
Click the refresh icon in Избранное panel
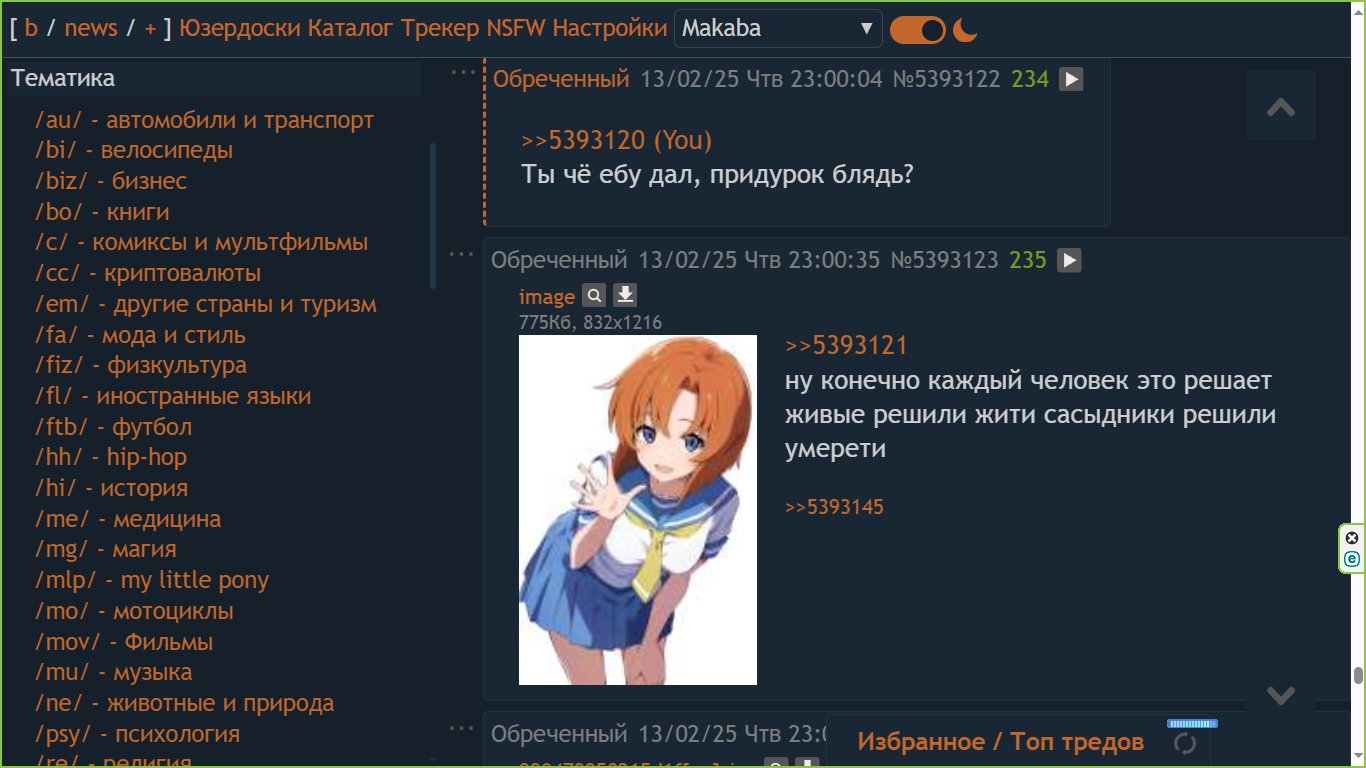1185,743
